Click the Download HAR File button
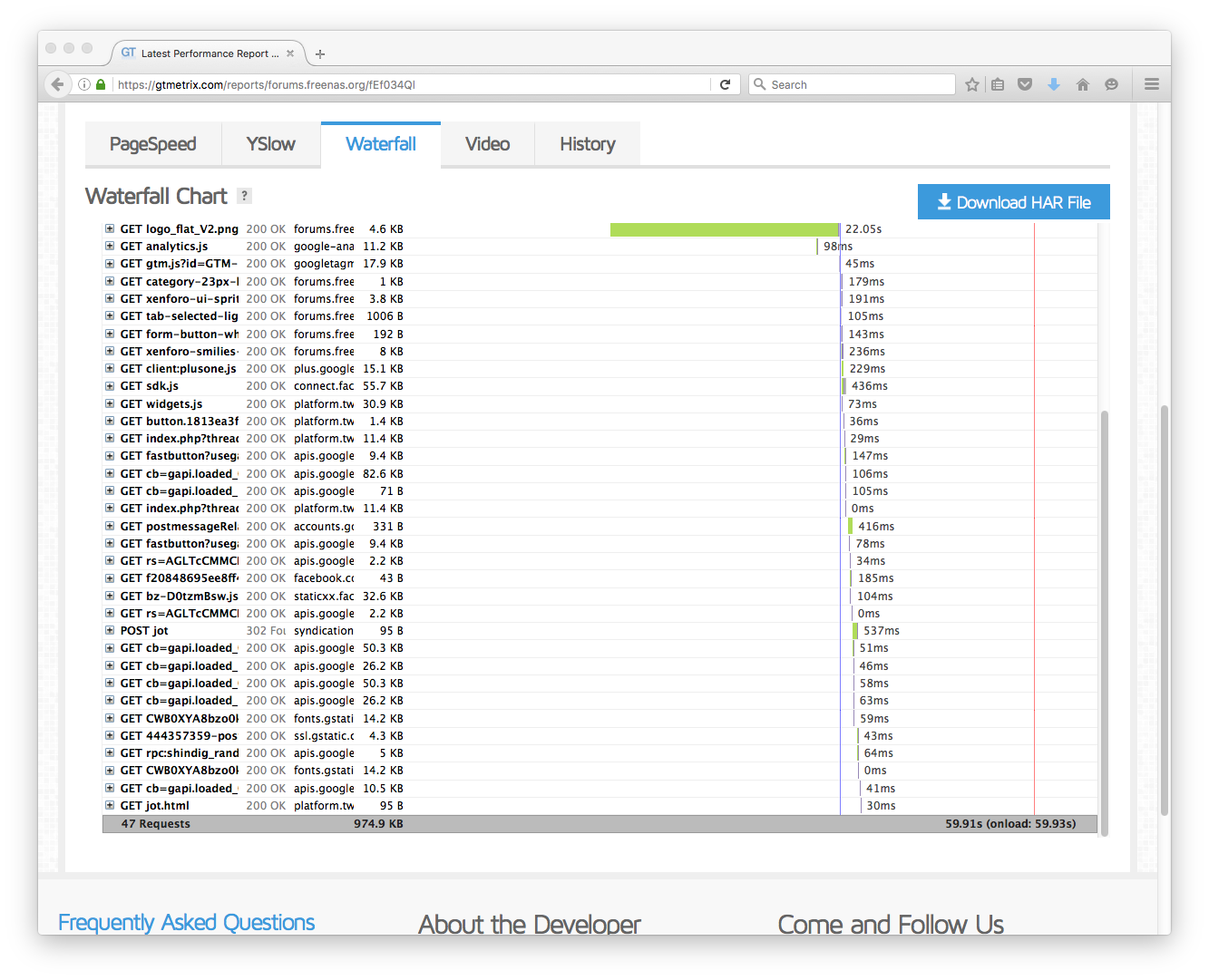This screenshot has height=980, width=1209. click(1014, 202)
